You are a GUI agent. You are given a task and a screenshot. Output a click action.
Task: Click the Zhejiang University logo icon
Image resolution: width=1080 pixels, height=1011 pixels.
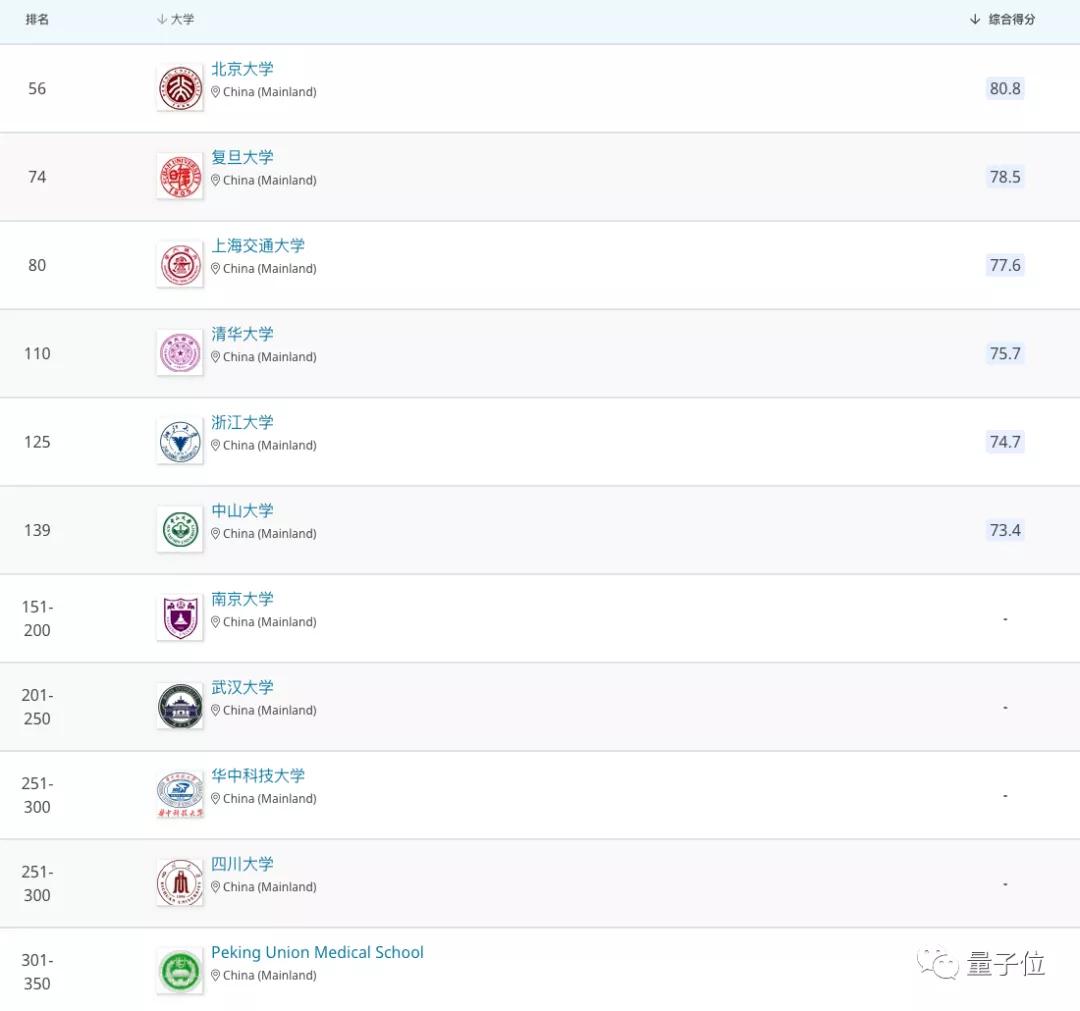(179, 441)
